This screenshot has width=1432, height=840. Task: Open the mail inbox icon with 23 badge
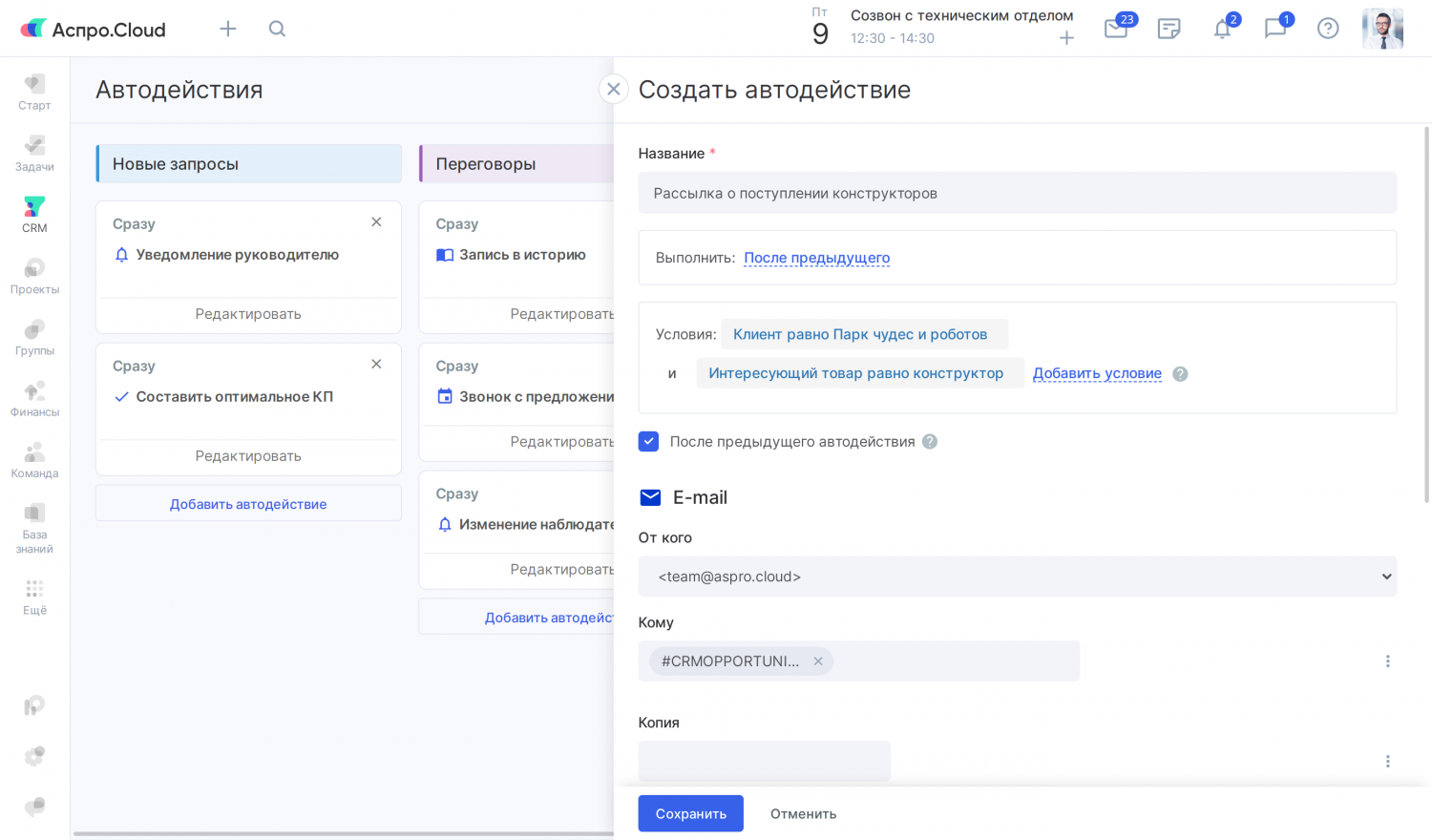[x=1116, y=29]
